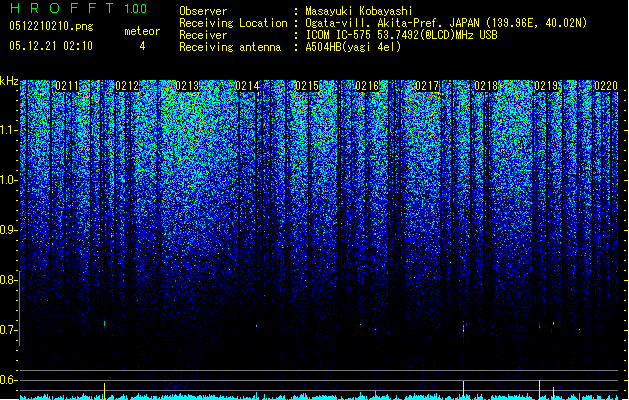Click the 0219 time label
629x400 pixels.
click(546, 86)
